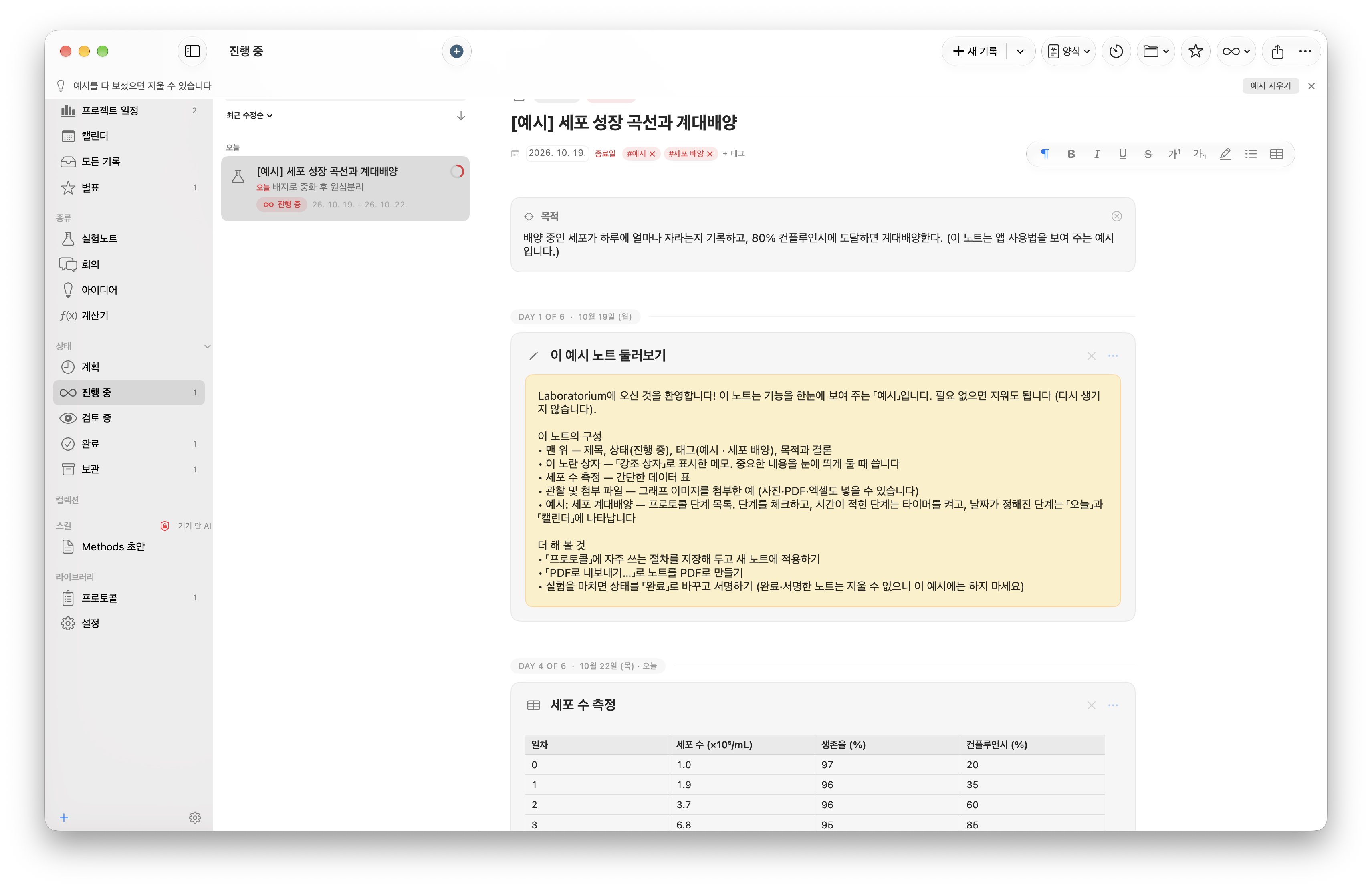Open the 최근 수정순 sort dropdown
This screenshot has height=890, width=1372.
[250, 115]
